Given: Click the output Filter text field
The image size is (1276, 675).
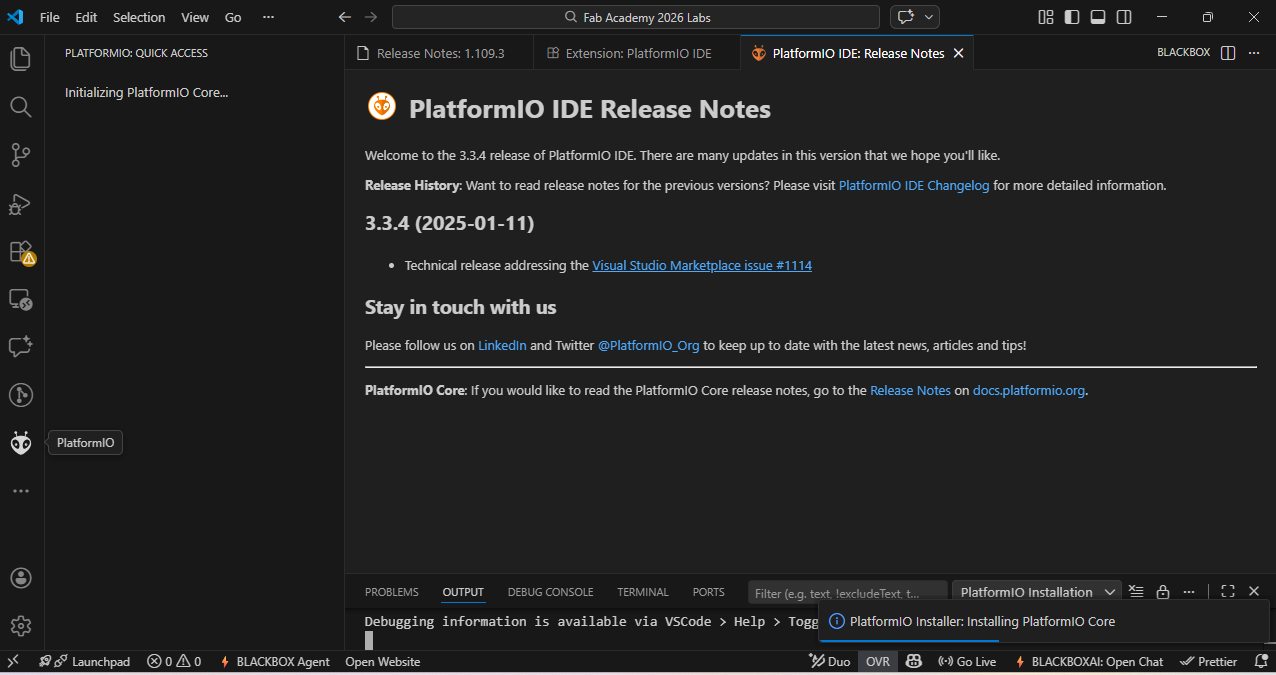Looking at the screenshot, I should (848, 592).
